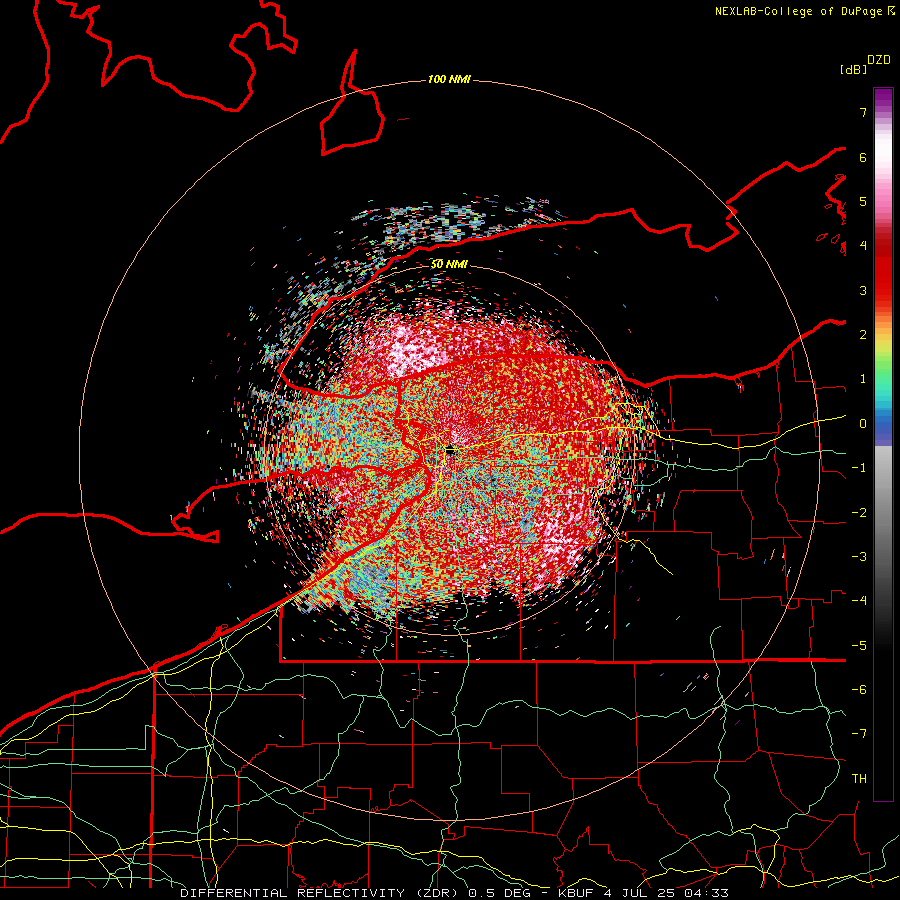Viewport: 900px width, 900px height.
Task: Click the [dB] unit label
Action: pyautogui.click(x=854, y=69)
